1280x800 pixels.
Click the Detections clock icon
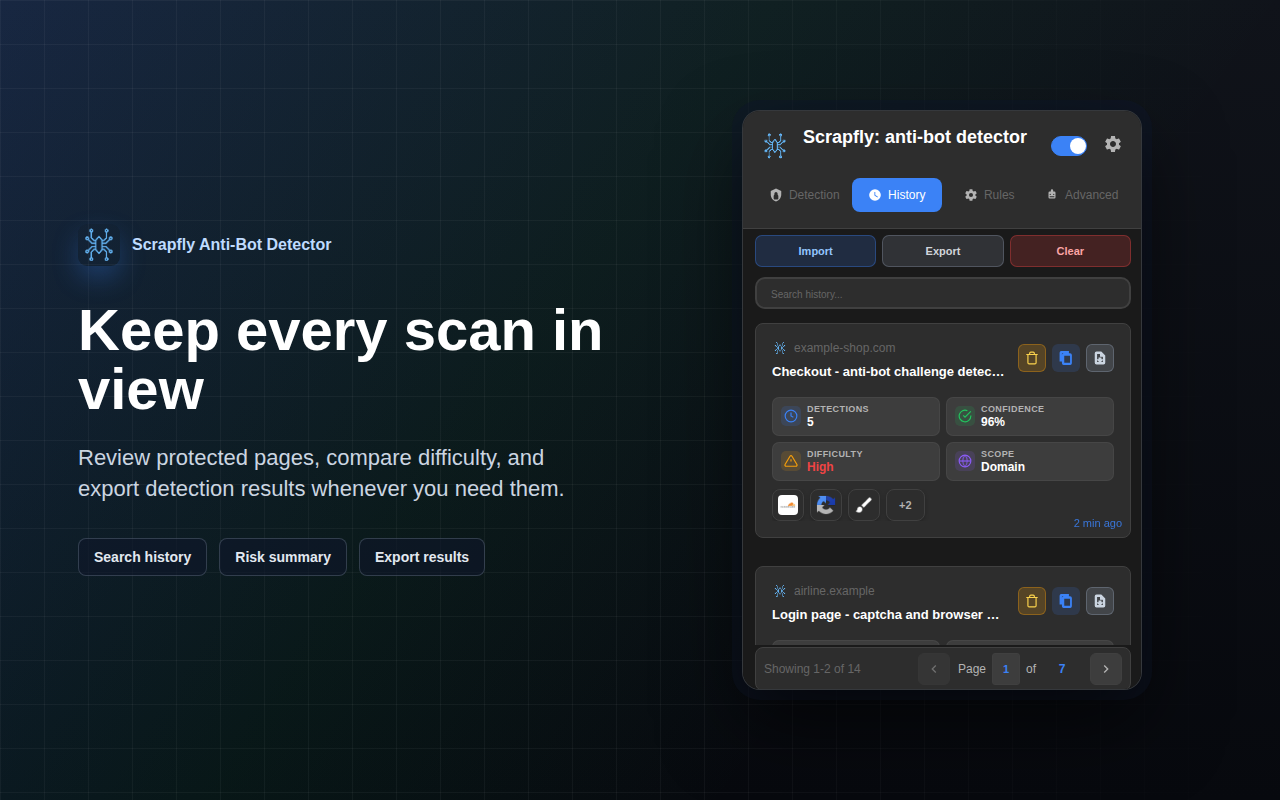tap(791, 416)
